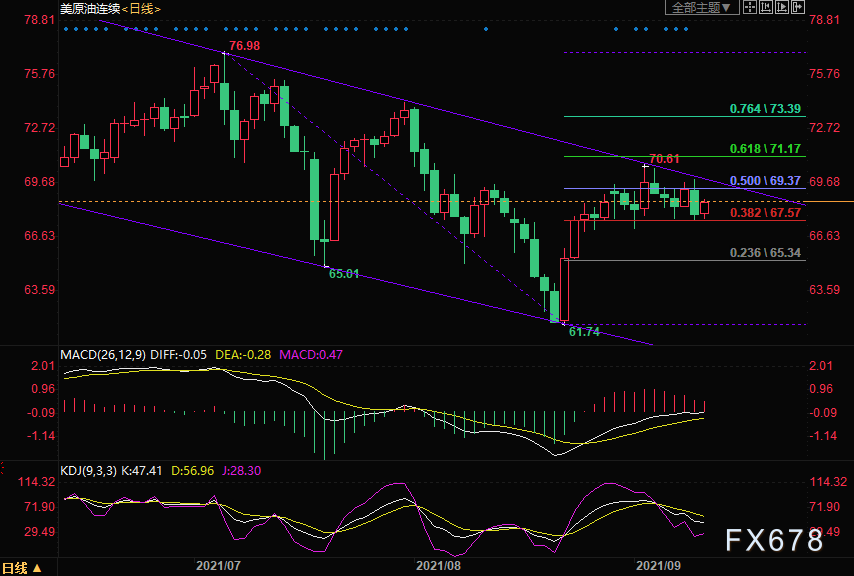The height and width of the screenshot is (576, 854).
Task: Click the KDJ(9,3,3) indicator label
Action: pos(88,470)
